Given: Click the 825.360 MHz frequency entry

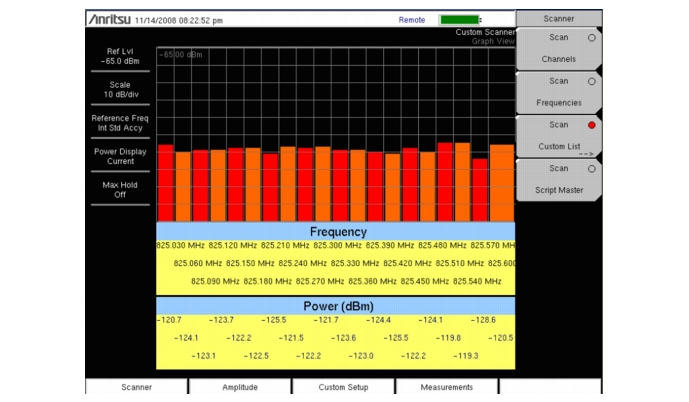Looking at the screenshot, I should [372, 281].
